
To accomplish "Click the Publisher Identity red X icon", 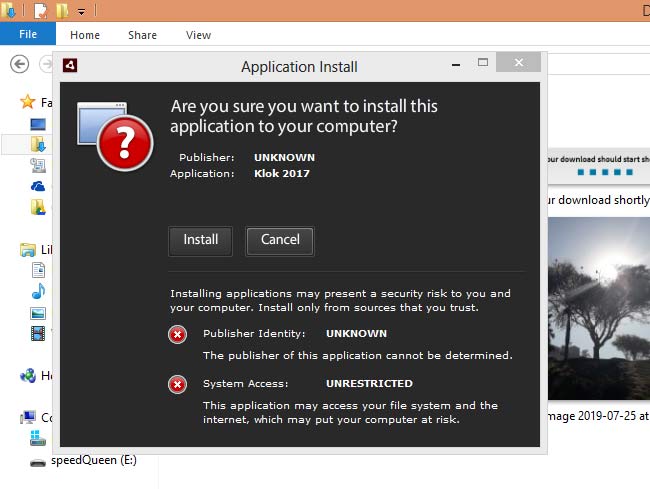I will 177,334.
